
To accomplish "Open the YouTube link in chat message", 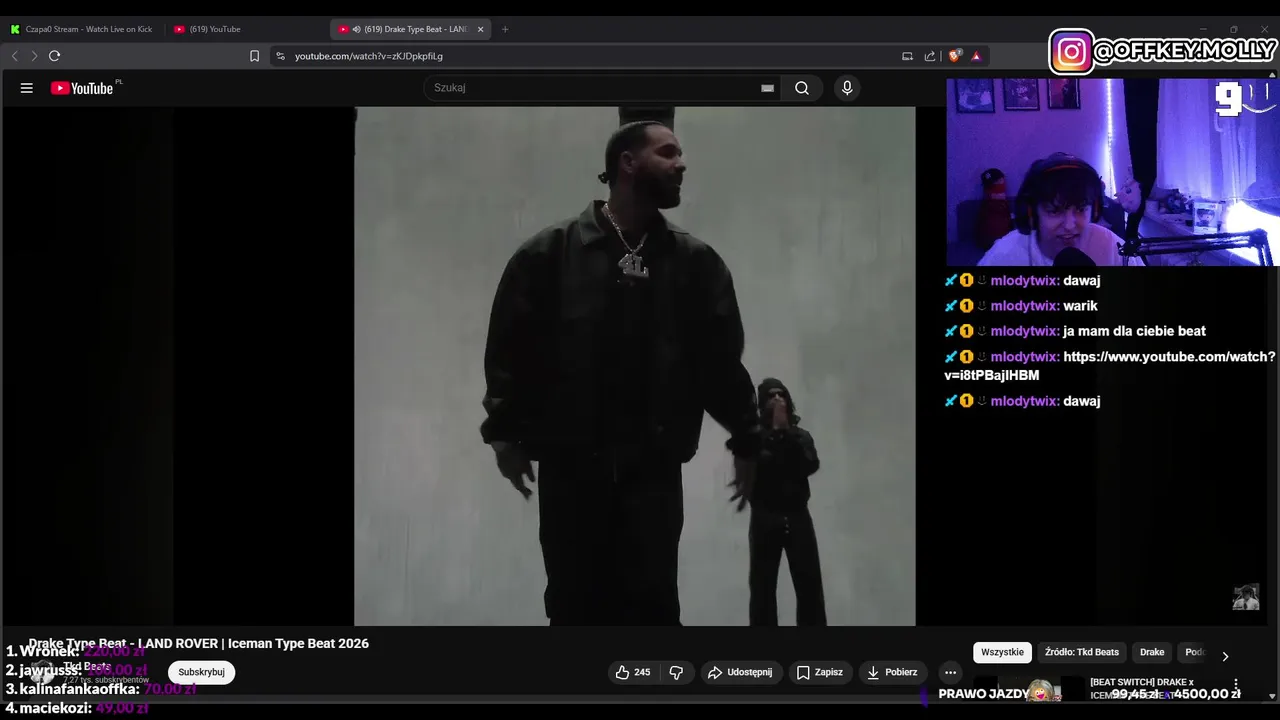I will point(1110,366).
